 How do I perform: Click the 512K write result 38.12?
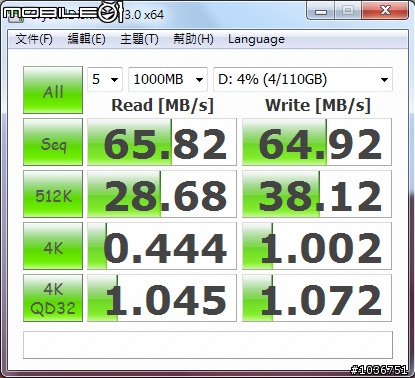coord(317,194)
